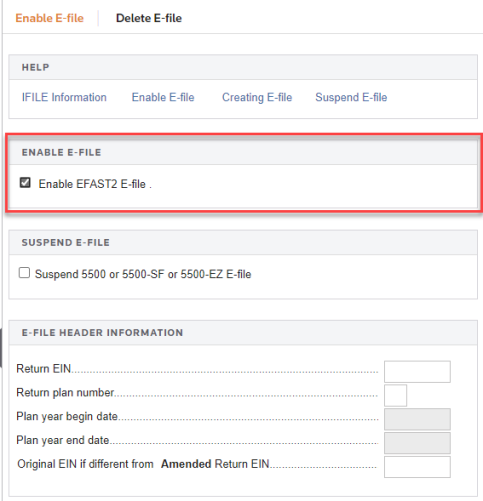Select the Enable E-file tab at top
The height and width of the screenshot is (501, 483).
49,18
